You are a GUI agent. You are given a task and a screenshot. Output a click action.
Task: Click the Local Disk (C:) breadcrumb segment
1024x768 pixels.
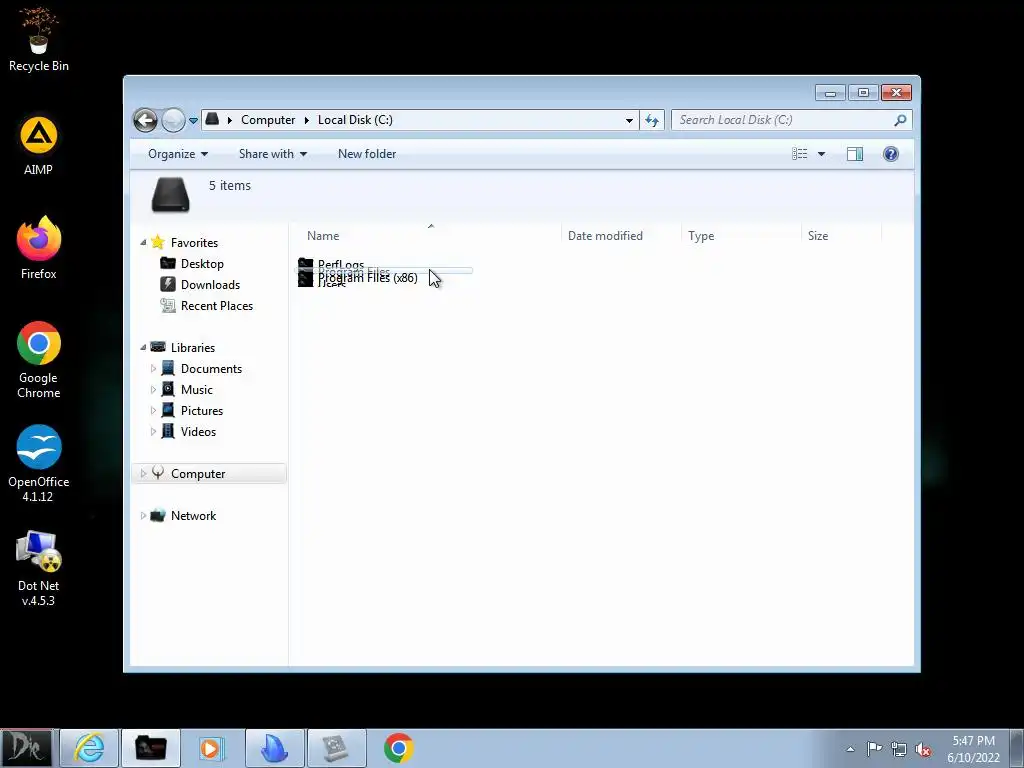point(355,120)
